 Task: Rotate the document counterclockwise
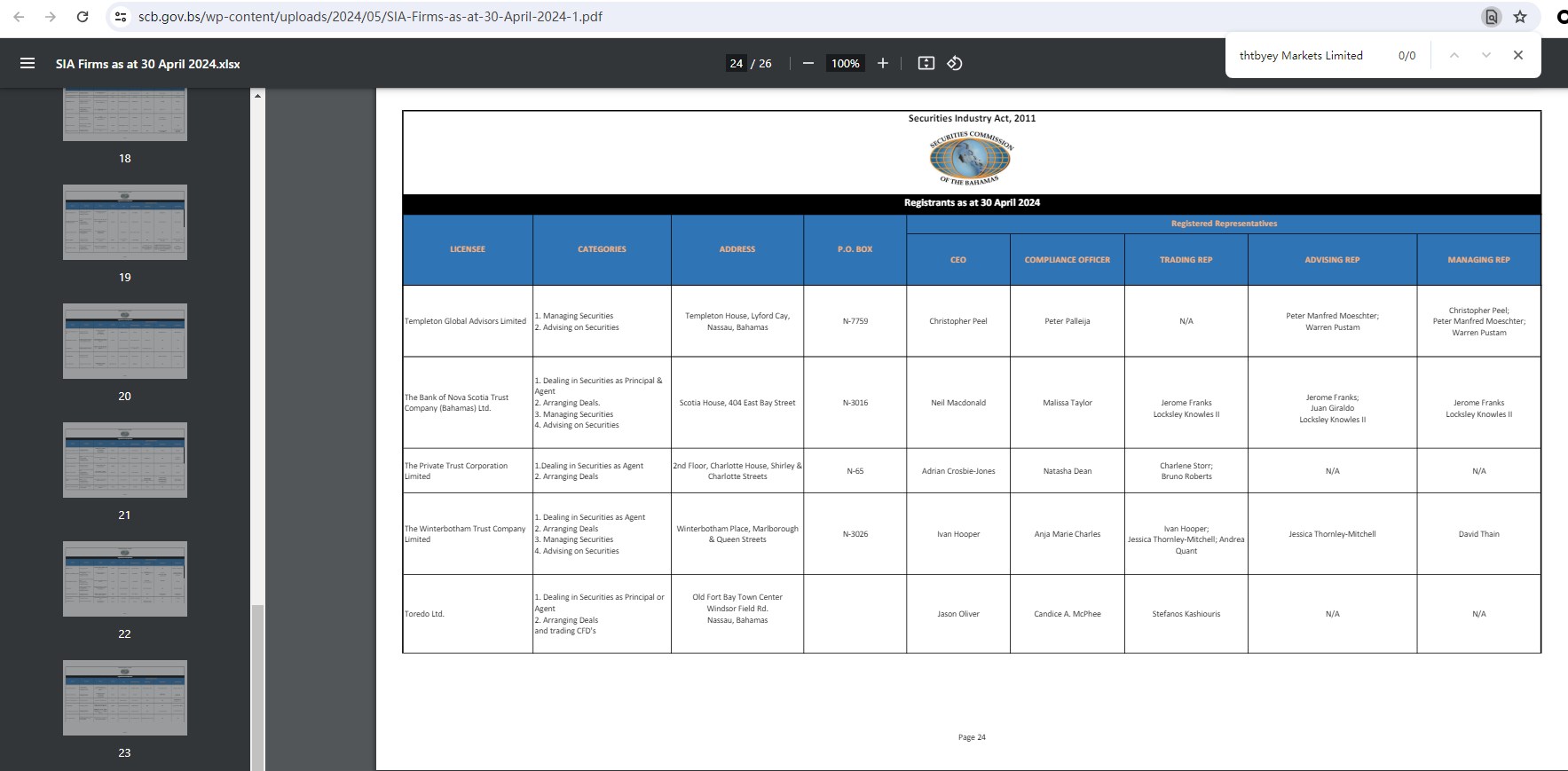[x=955, y=63]
